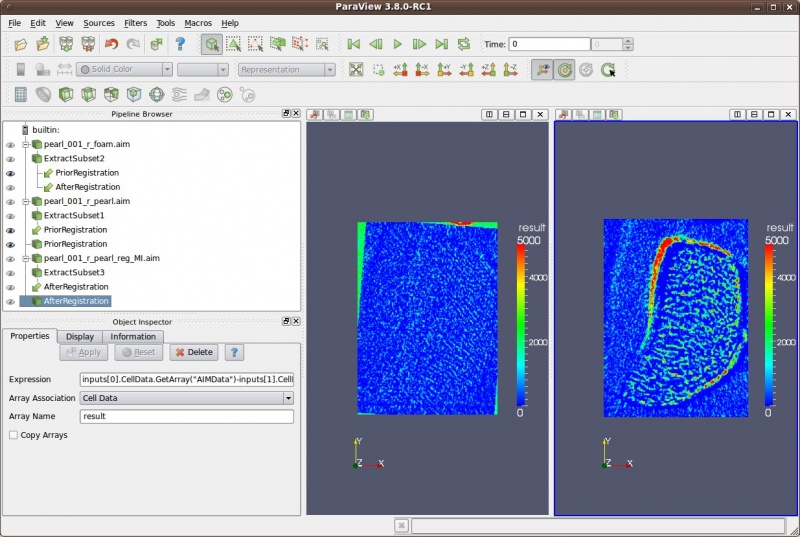800x537 pixels.
Task: Click the Undo arrow icon
Action: pyautogui.click(x=111, y=44)
